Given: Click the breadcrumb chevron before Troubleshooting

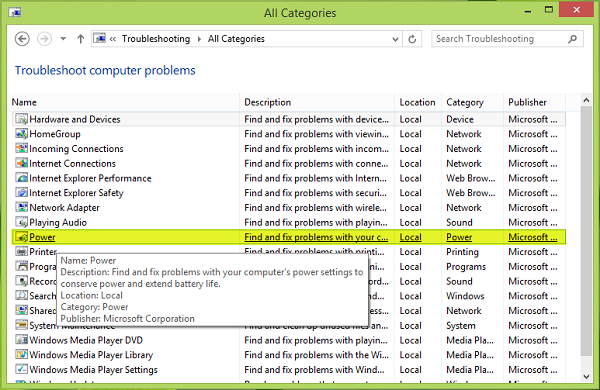Looking at the screenshot, I should point(112,39).
